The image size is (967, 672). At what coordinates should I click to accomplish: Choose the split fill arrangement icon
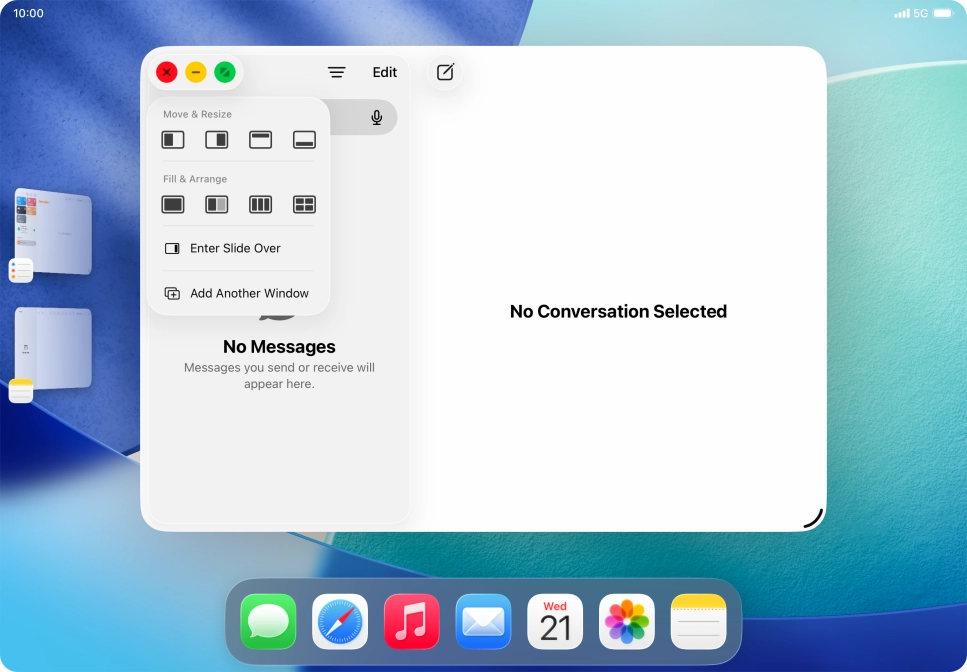click(x=217, y=204)
